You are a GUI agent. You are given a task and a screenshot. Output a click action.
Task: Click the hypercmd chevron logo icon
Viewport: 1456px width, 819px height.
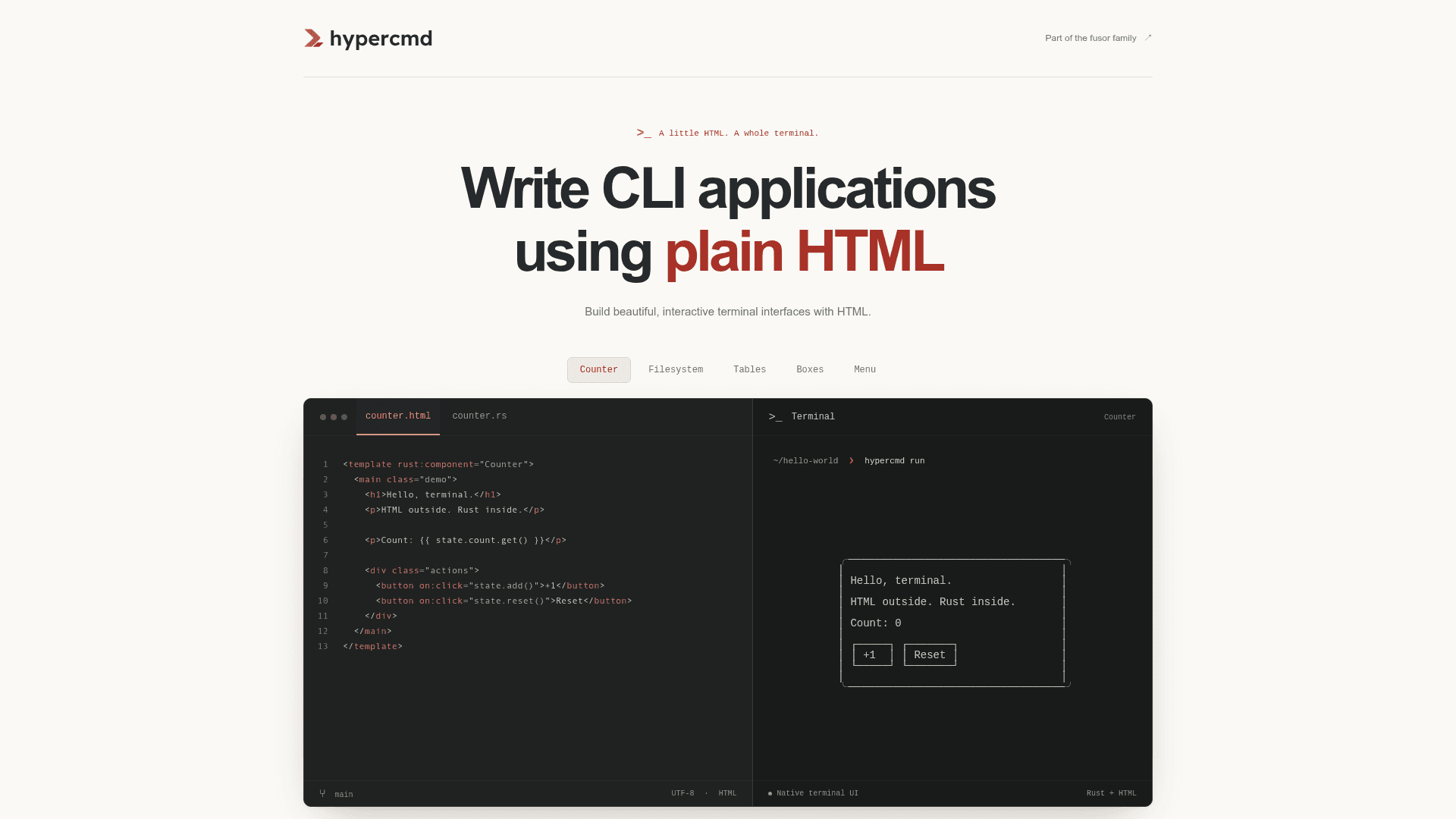point(314,39)
